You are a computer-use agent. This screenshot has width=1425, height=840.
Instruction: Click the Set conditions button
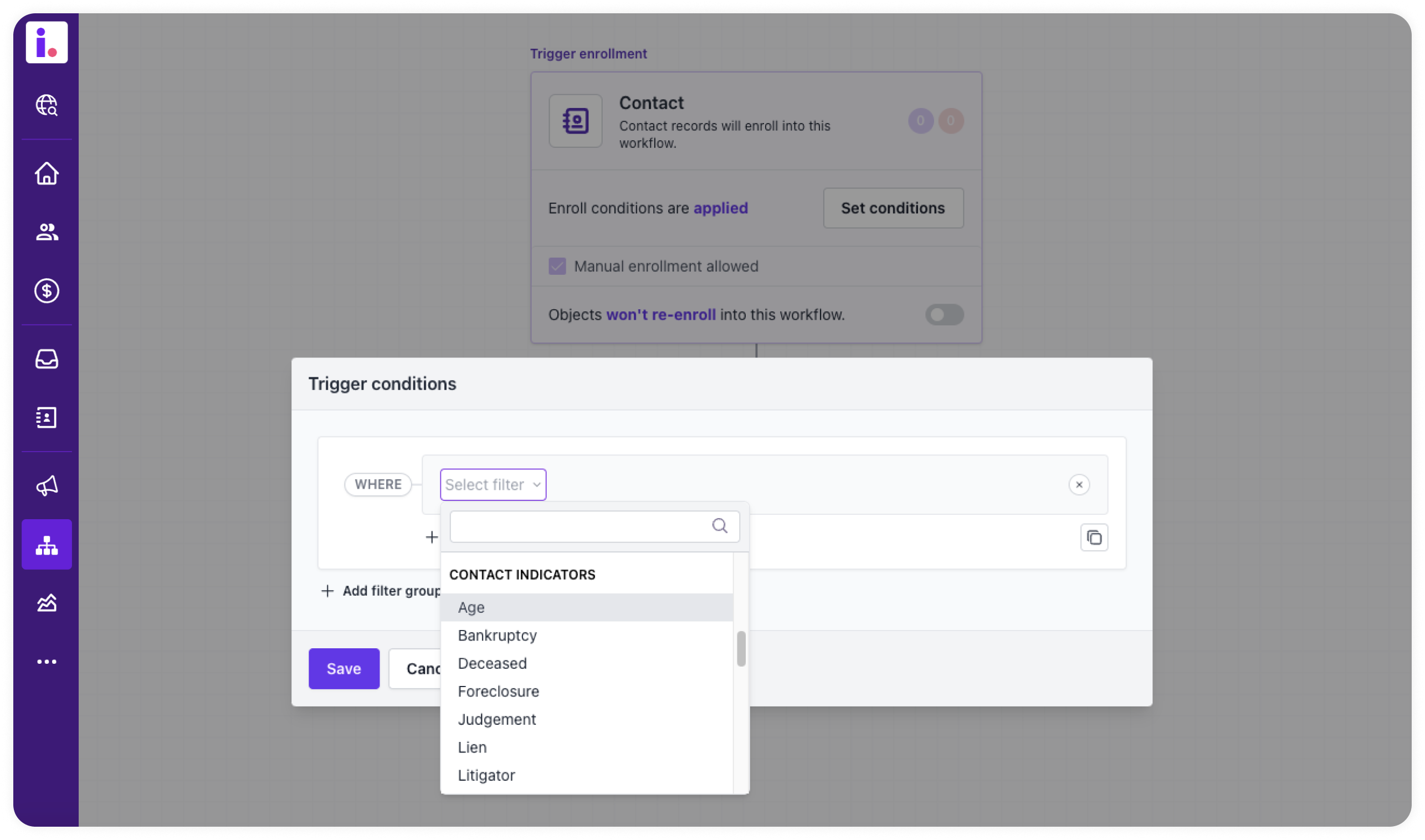[x=893, y=207]
